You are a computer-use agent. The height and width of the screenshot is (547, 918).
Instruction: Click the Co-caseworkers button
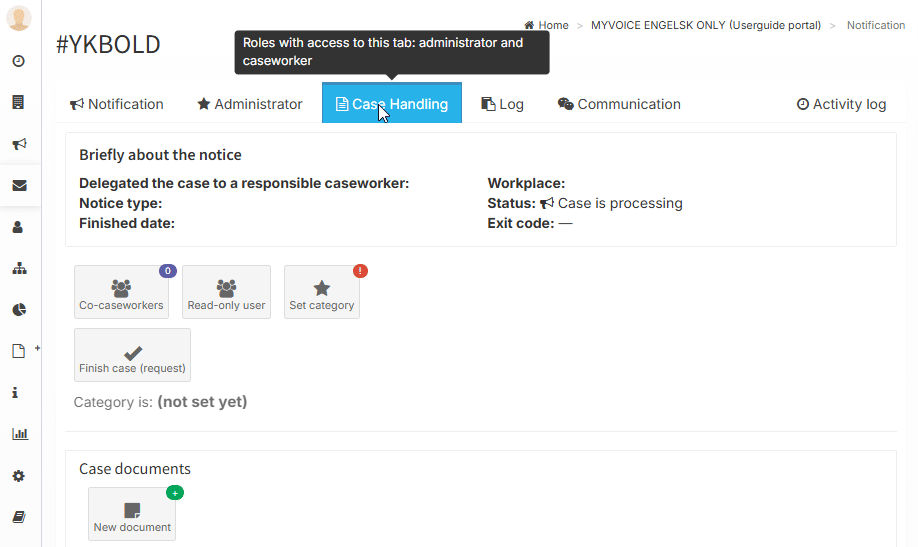coord(121,292)
